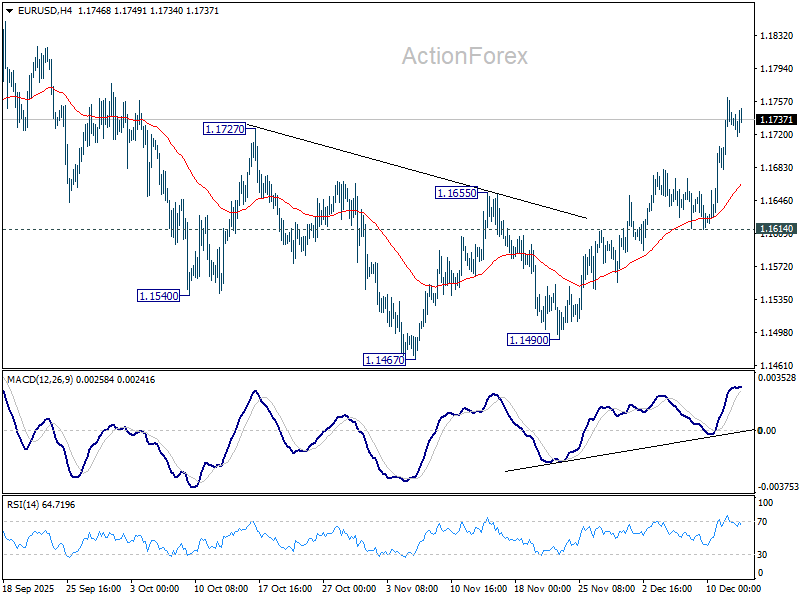Click the 70 level on RSI scale
The image size is (800, 600).
763,521
